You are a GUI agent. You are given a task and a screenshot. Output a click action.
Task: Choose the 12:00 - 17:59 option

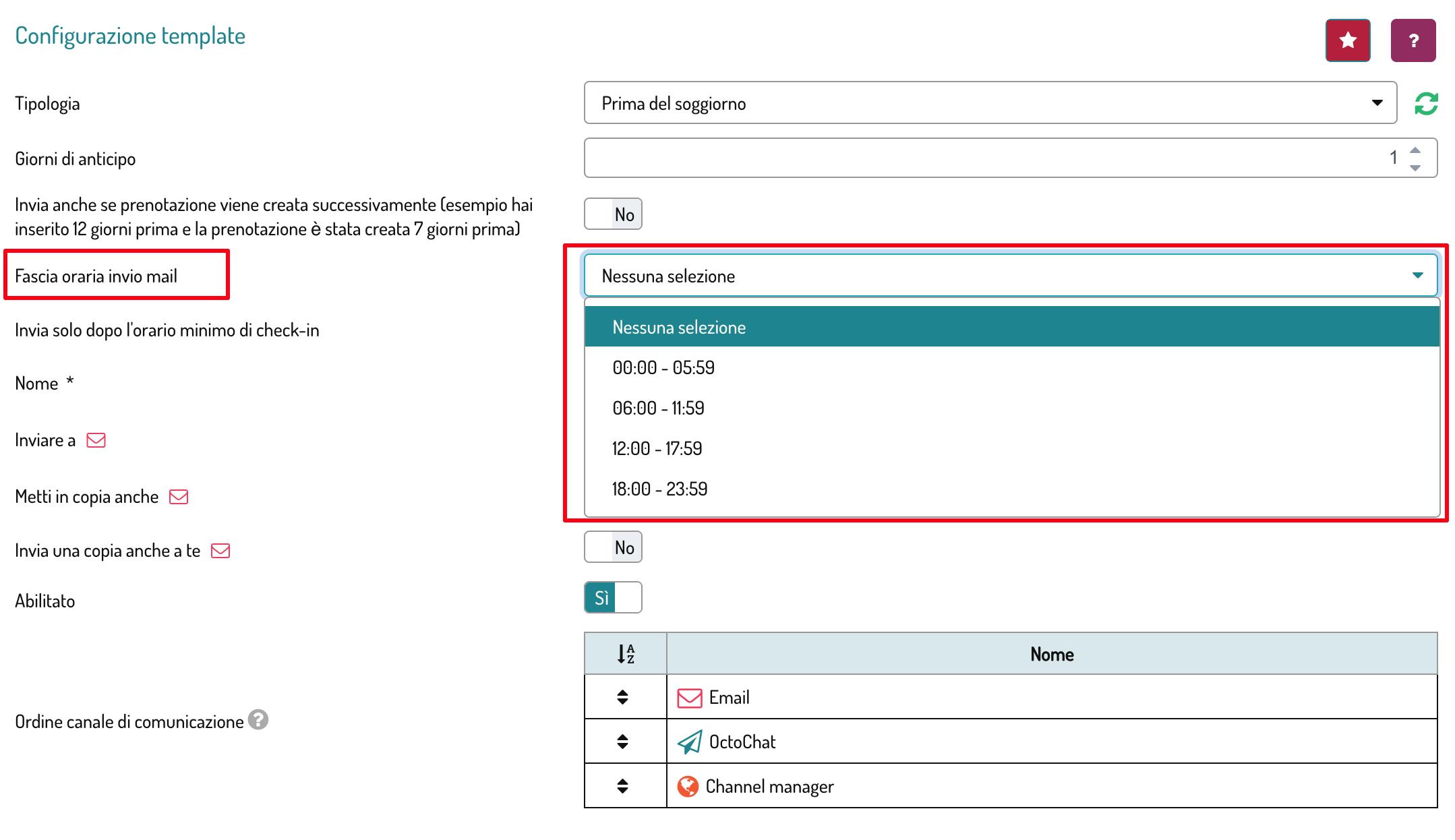pyautogui.click(x=657, y=448)
